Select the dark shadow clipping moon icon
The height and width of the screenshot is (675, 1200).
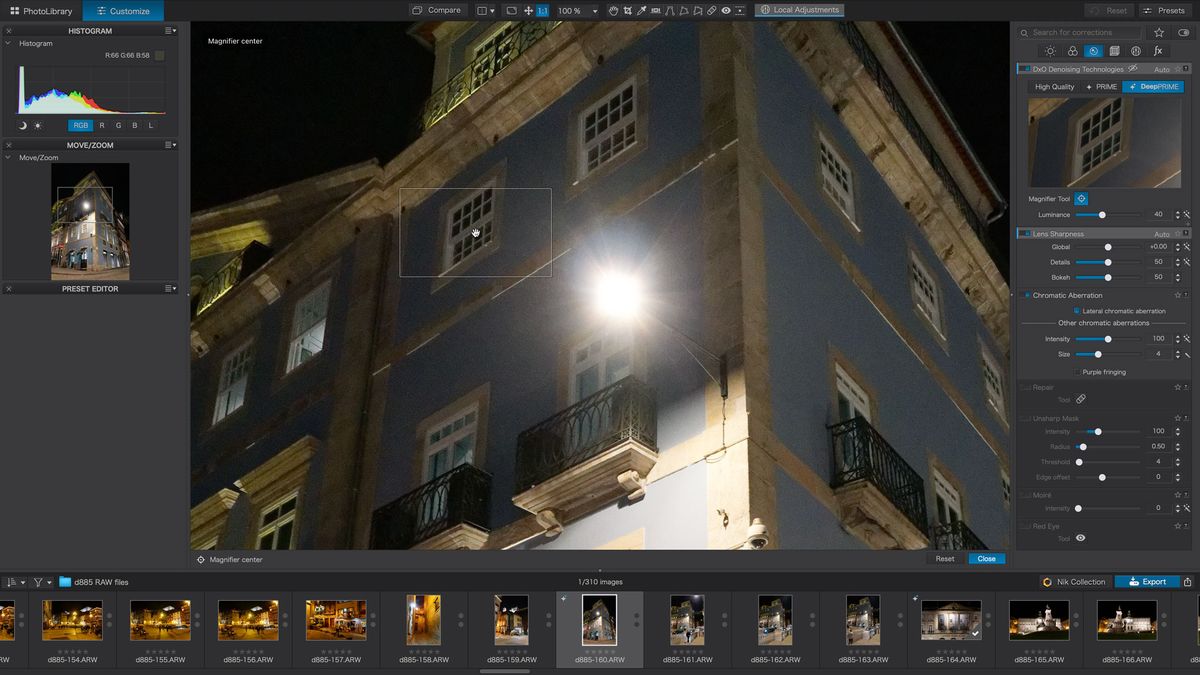point(22,125)
